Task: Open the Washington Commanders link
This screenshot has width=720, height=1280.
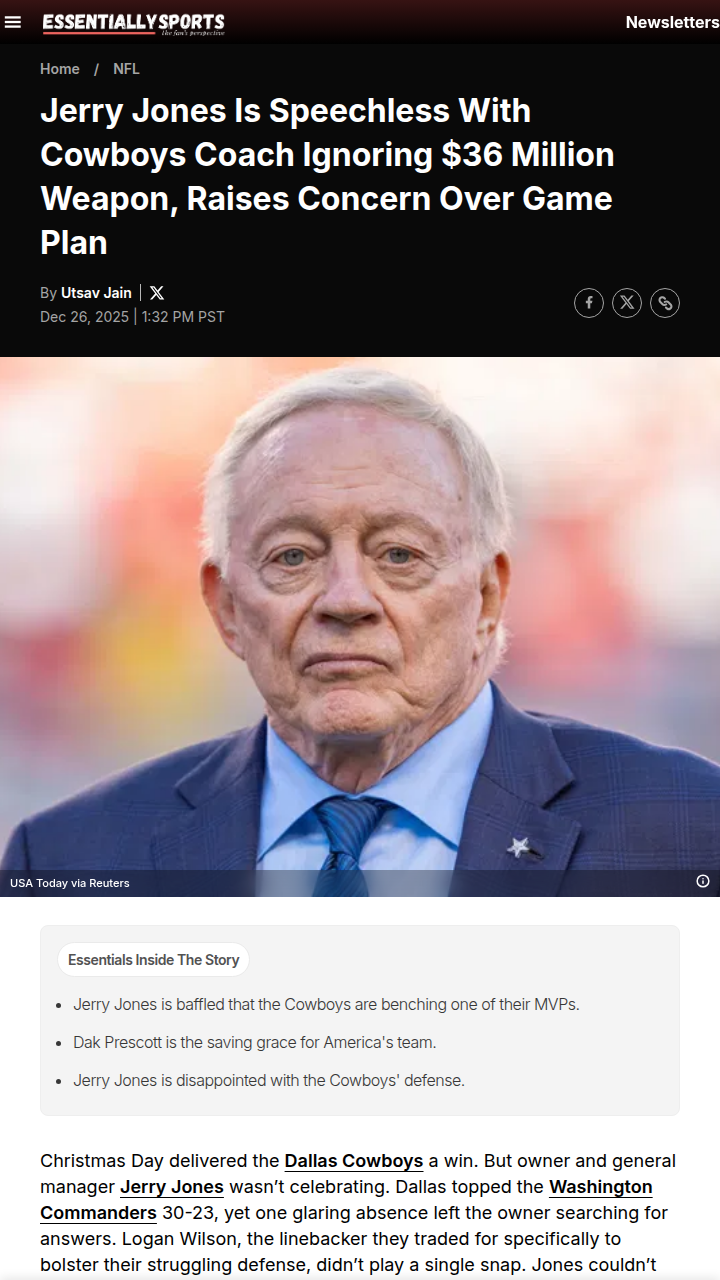Action: click(346, 1200)
